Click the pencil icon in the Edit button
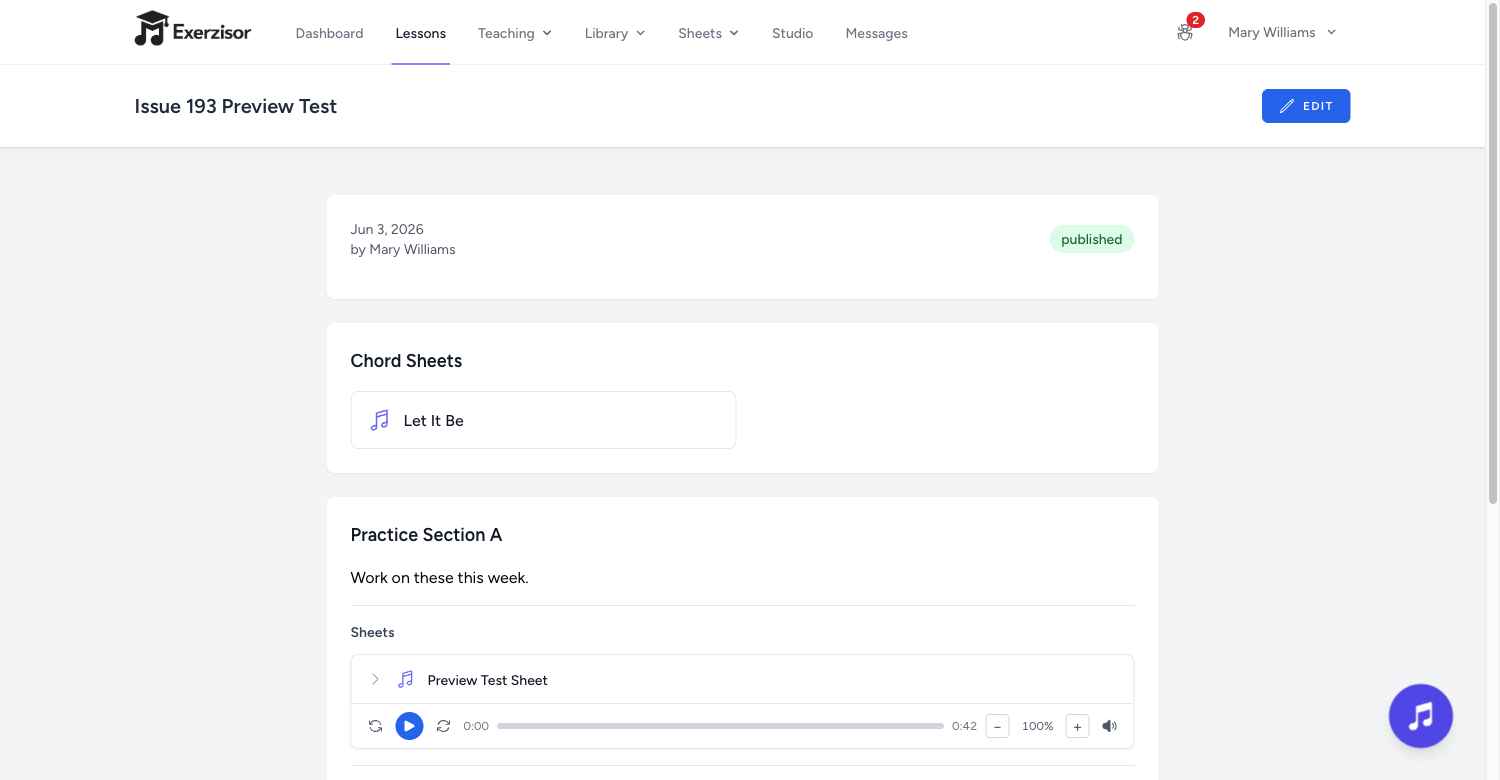The image size is (1500, 780). click(1287, 106)
